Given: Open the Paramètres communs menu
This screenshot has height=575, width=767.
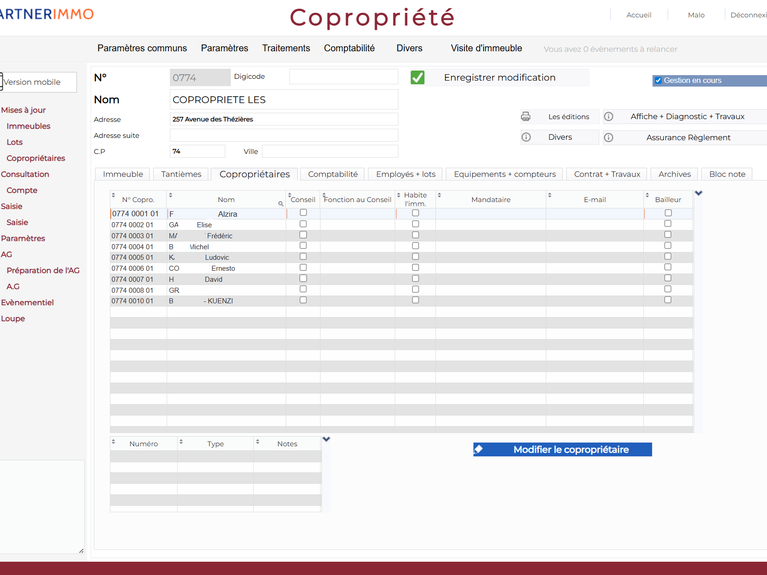Looking at the screenshot, I should click(x=142, y=48).
